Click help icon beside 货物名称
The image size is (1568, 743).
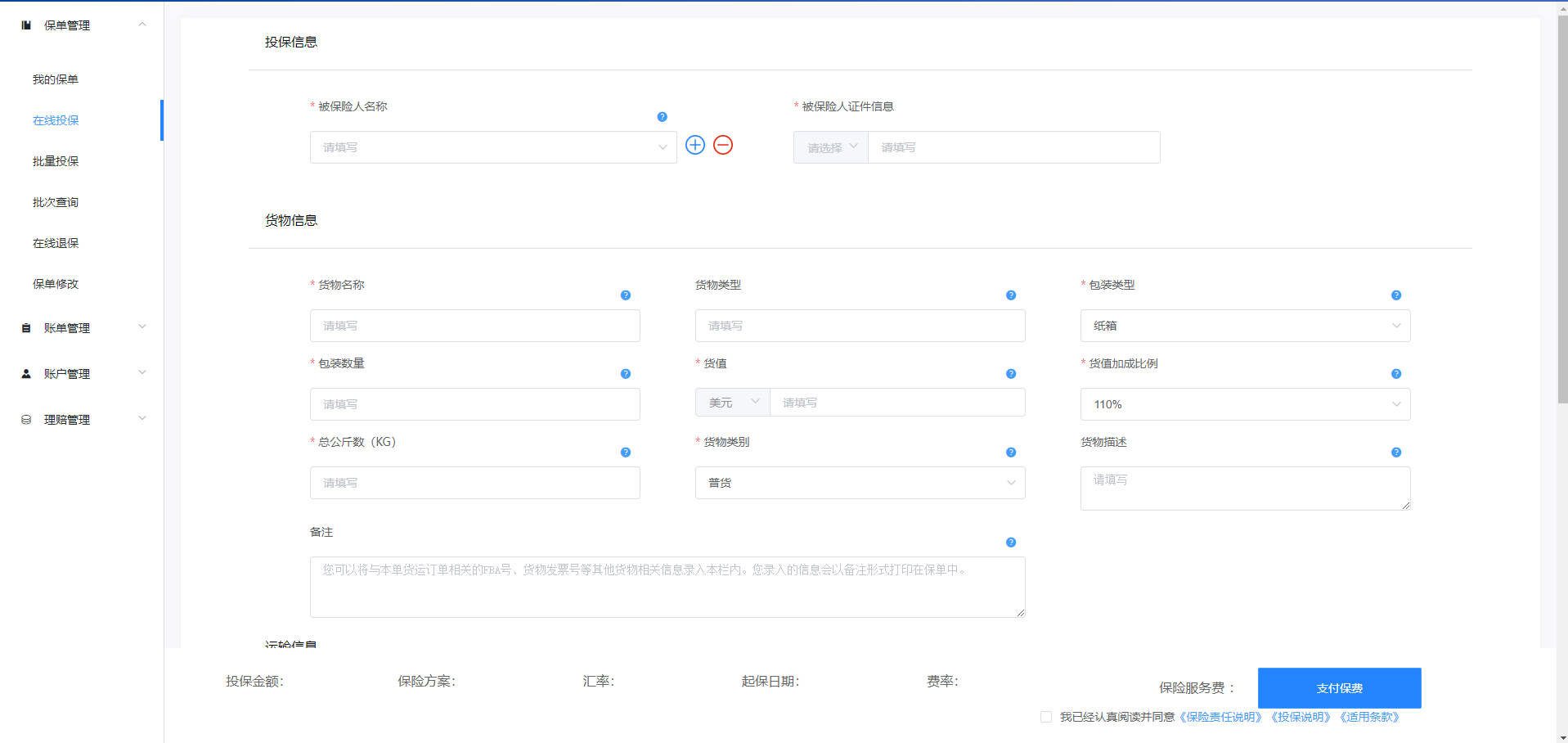pos(626,295)
